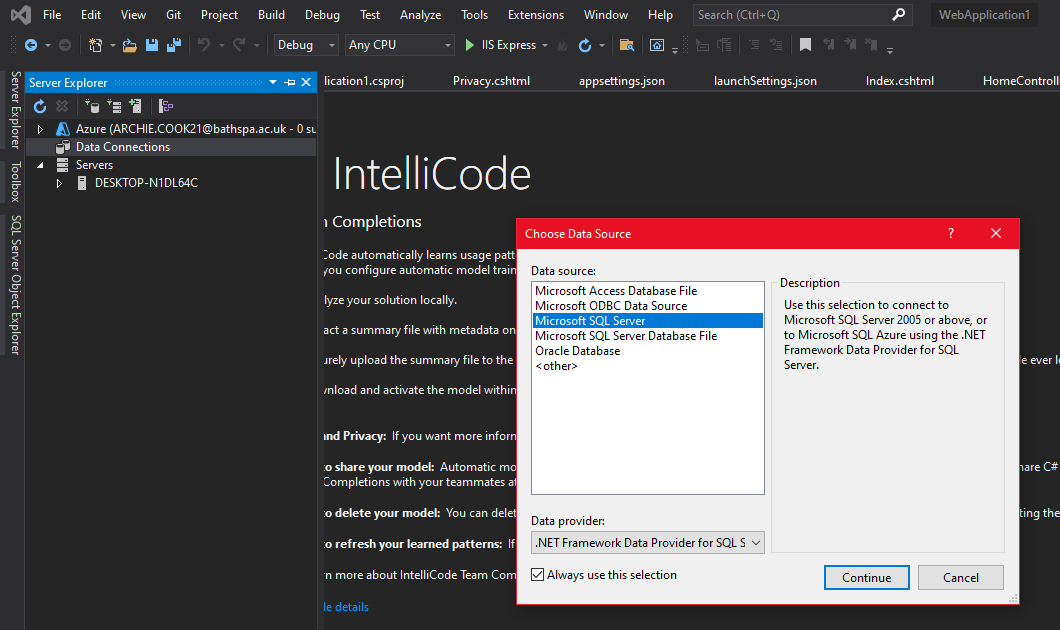The width and height of the screenshot is (1060, 630).
Task: Unpin the Server Explorer panel
Action: click(x=288, y=82)
